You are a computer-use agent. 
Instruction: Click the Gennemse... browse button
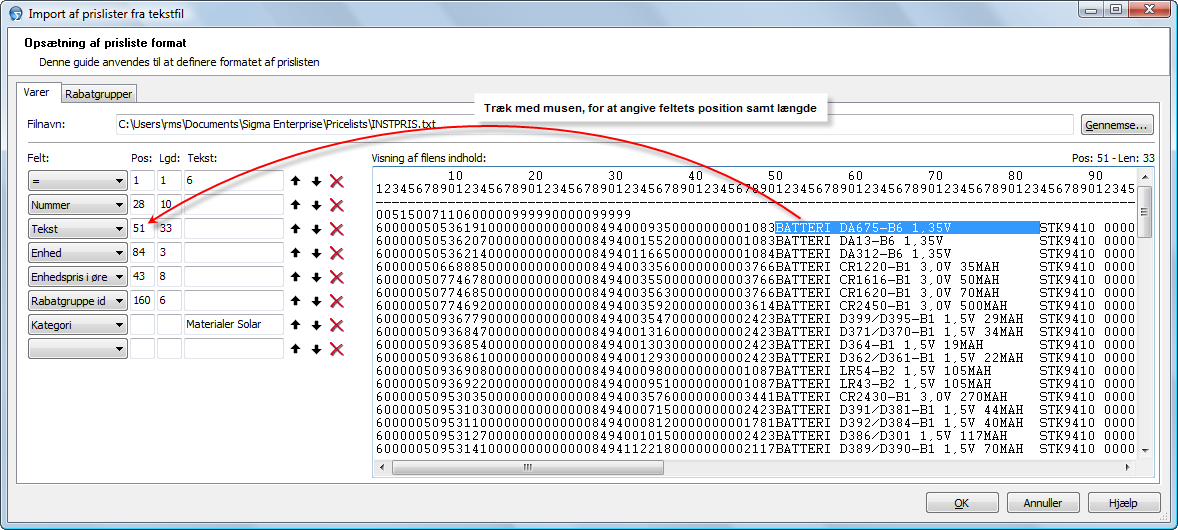1116,125
